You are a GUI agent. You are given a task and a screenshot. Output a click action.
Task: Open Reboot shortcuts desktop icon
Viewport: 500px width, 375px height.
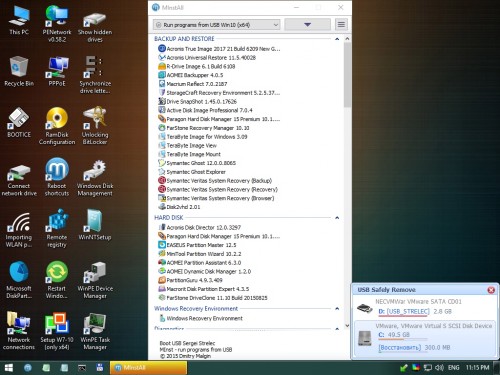point(57,177)
